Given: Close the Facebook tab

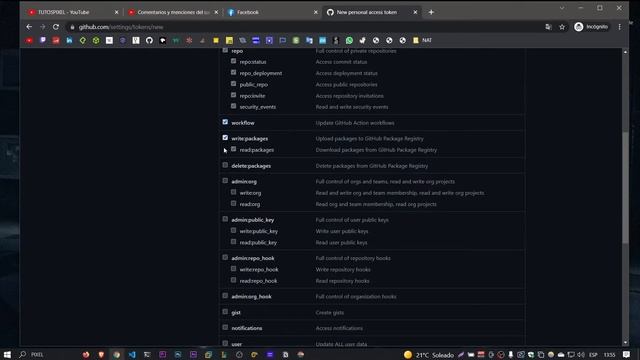Looking at the screenshot, I should point(316,12).
